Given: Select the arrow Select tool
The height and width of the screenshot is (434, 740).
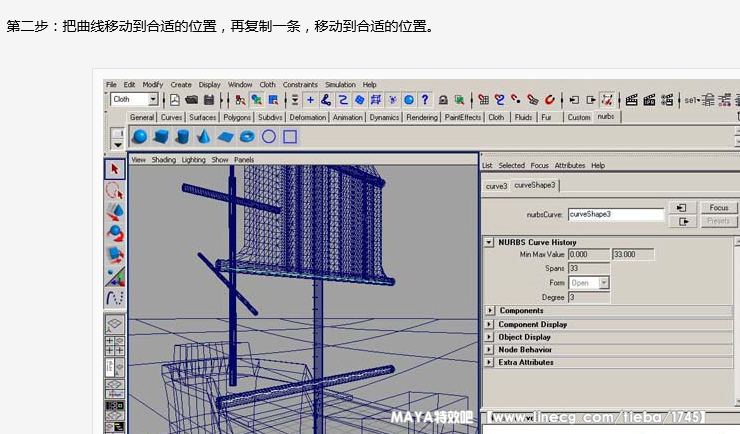Looking at the screenshot, I should pos(114,168).
